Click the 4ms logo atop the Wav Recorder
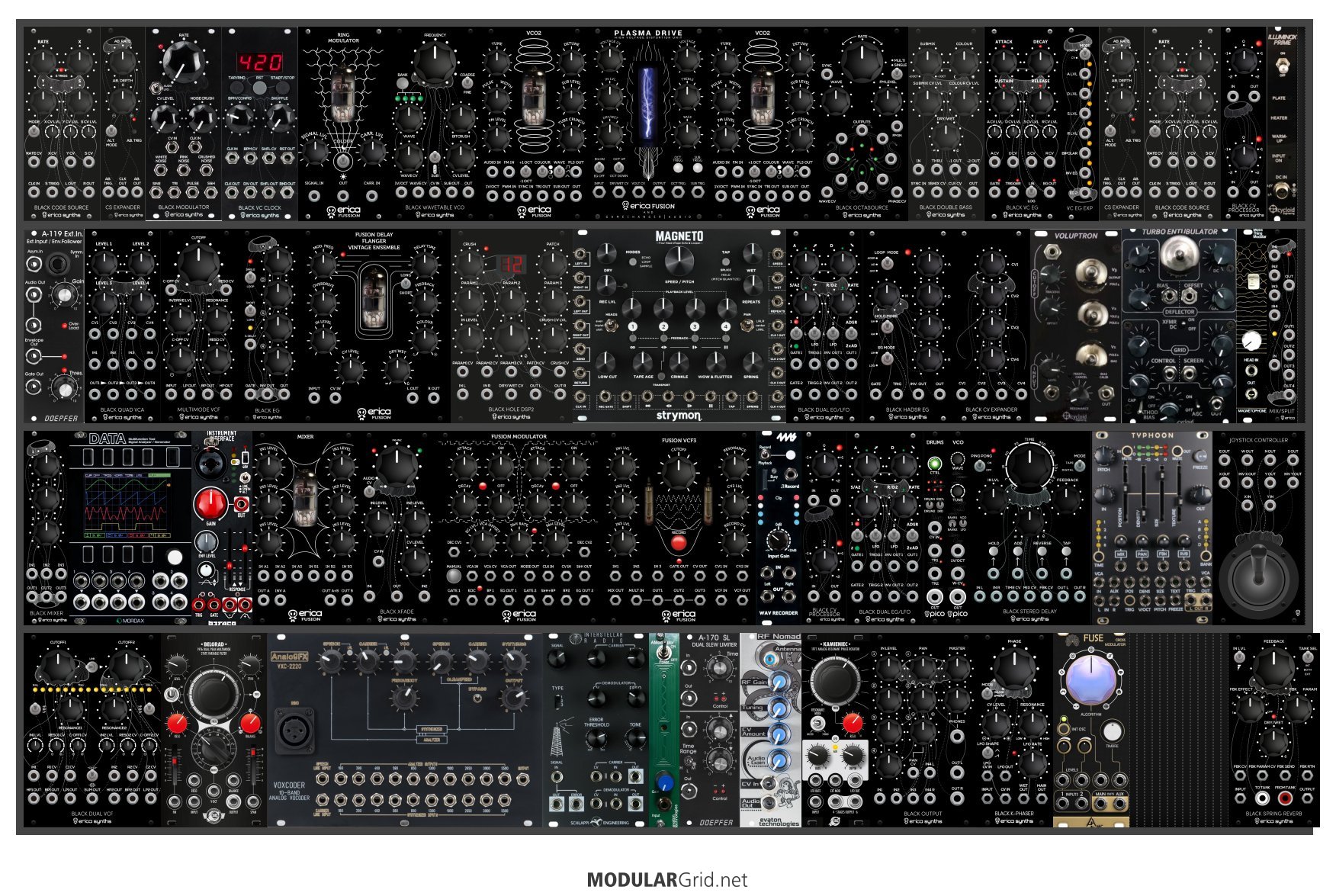 pos(787,438)
